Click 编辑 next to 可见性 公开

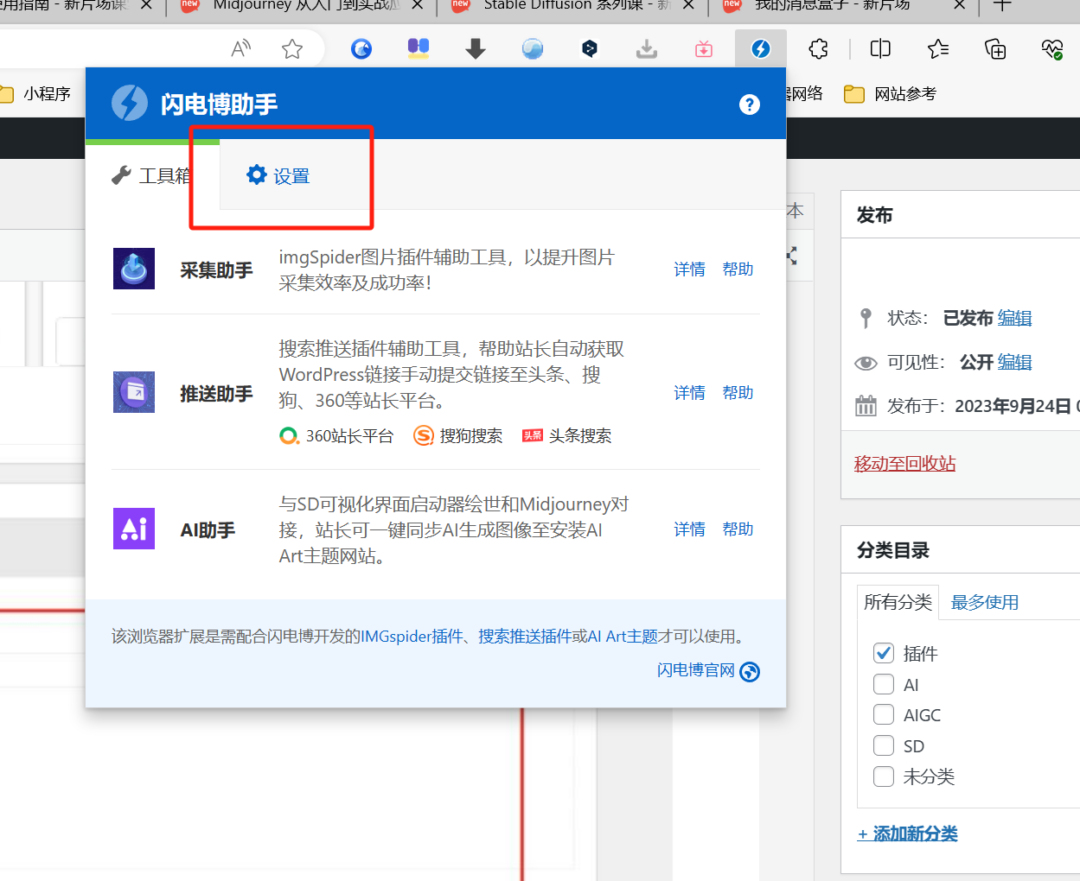click(1014, 362)
